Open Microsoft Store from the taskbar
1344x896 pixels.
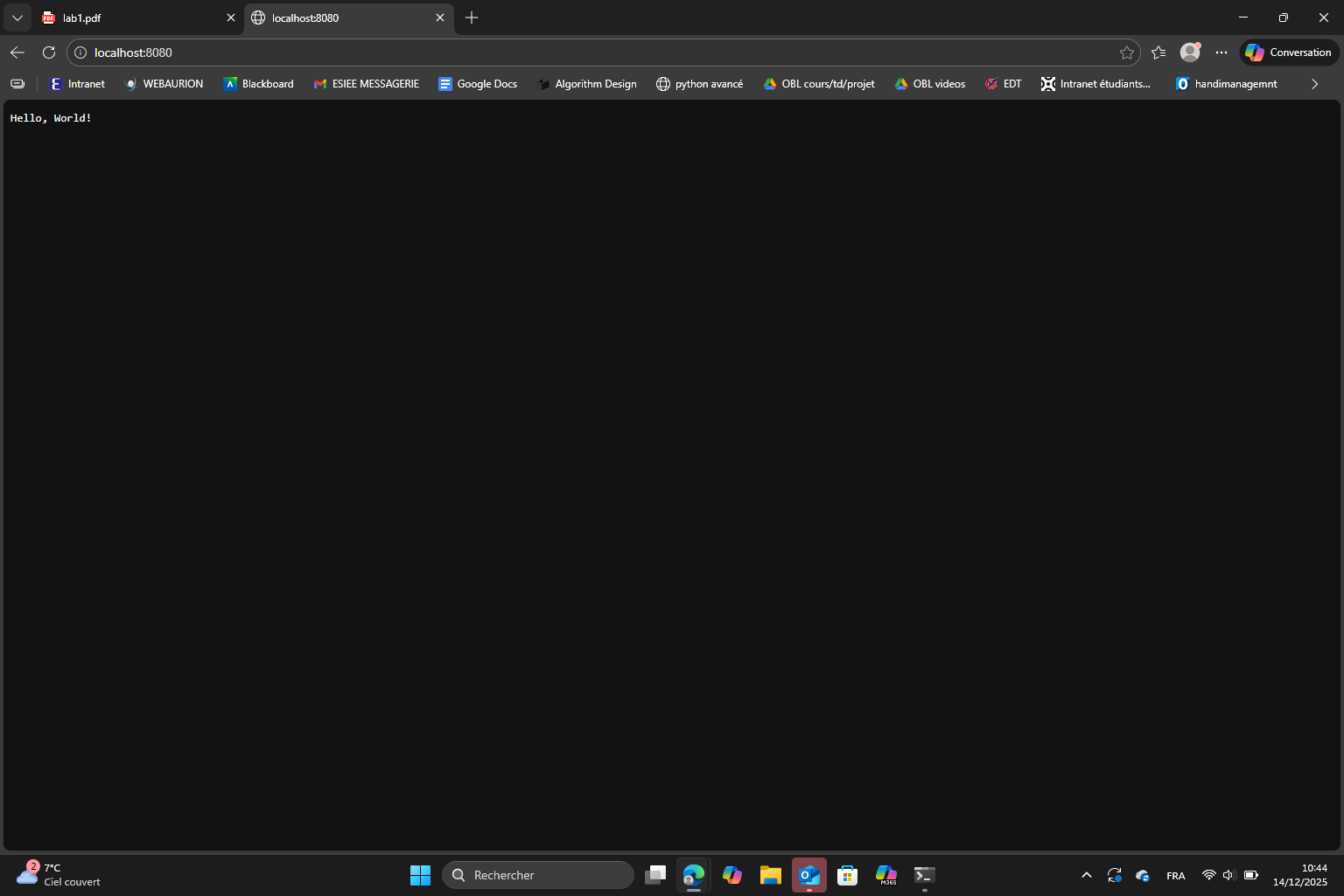pos(847,874)
